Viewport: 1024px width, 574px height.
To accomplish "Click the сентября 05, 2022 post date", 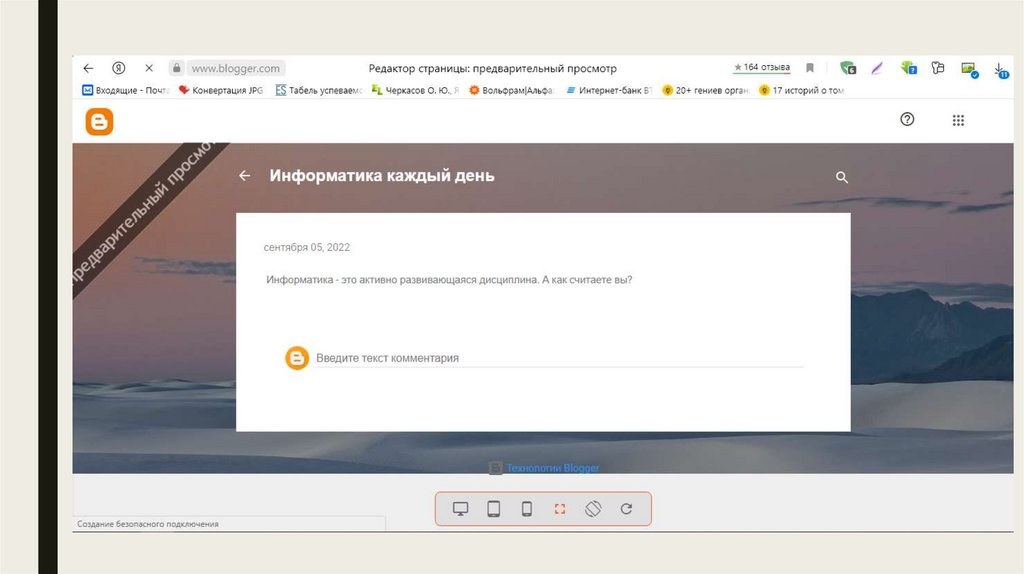I will point(307,247).
